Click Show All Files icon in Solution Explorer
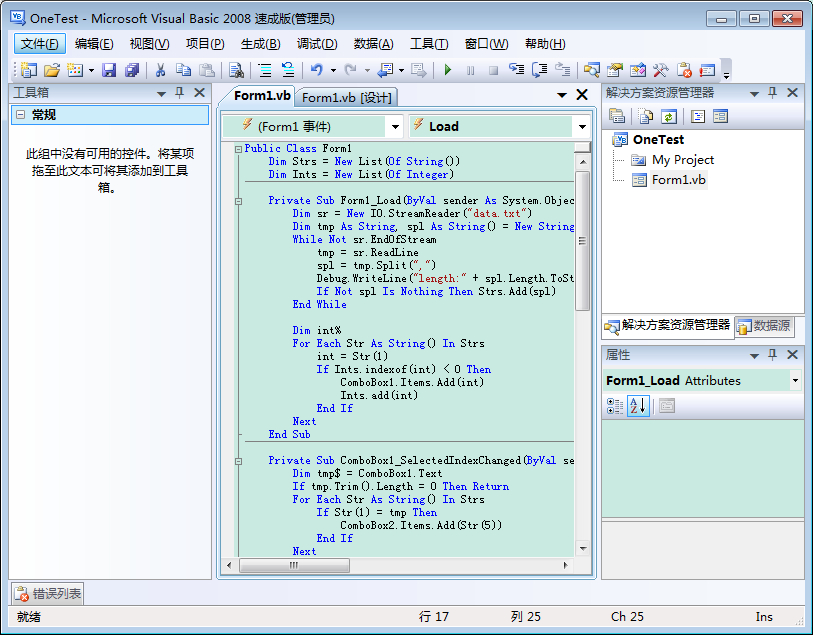813x635 pixels. pos(643,116)
